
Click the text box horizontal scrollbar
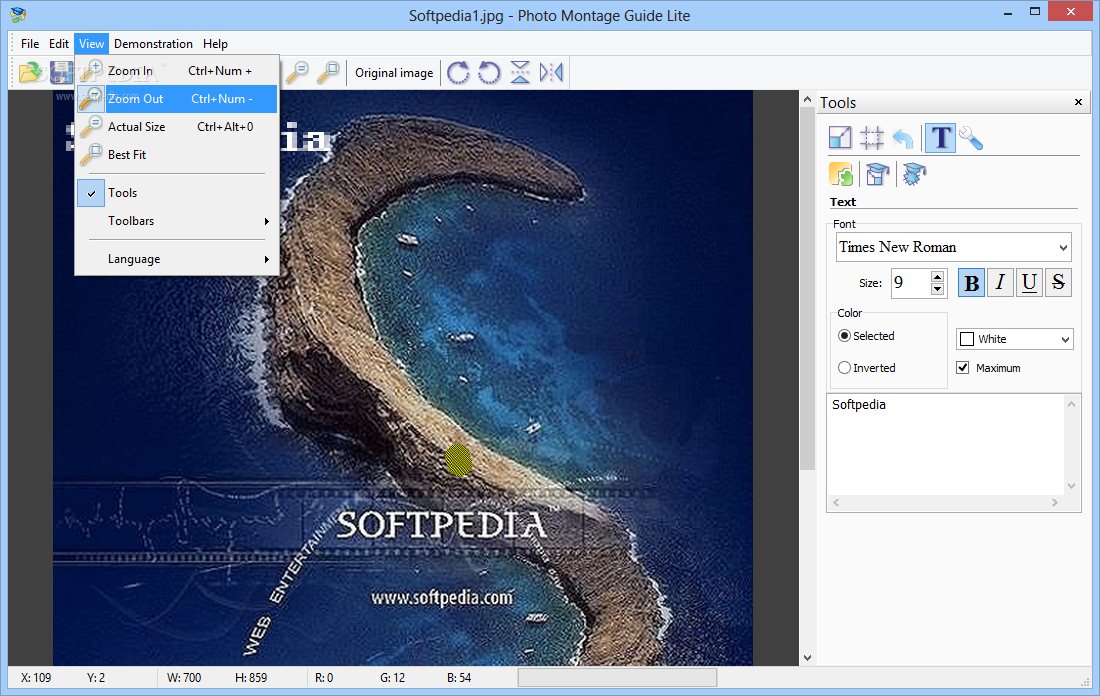click(x=946, y=502)
